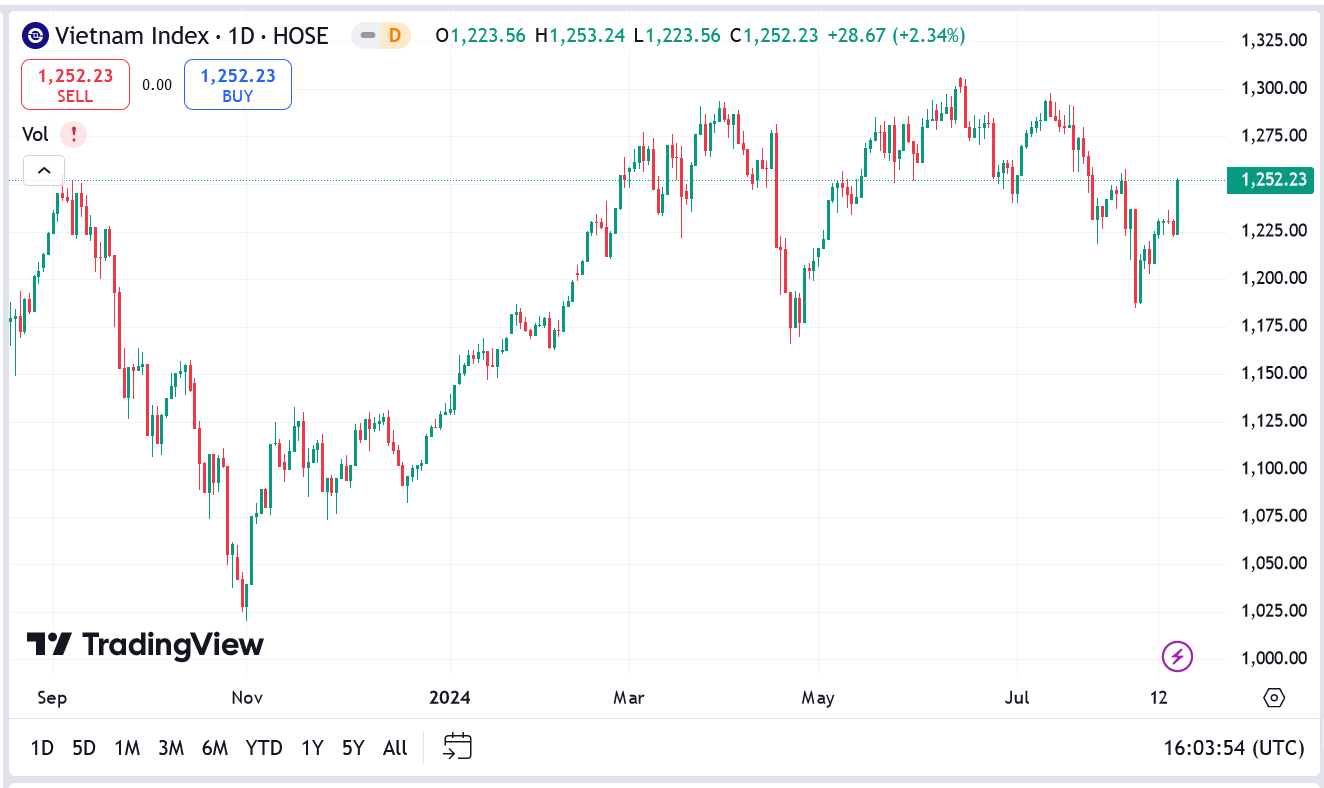Viewport: 1324px width, 788px height.
Task: Click the orange 'D' interval icon
Action: click(x=396, y=34)
